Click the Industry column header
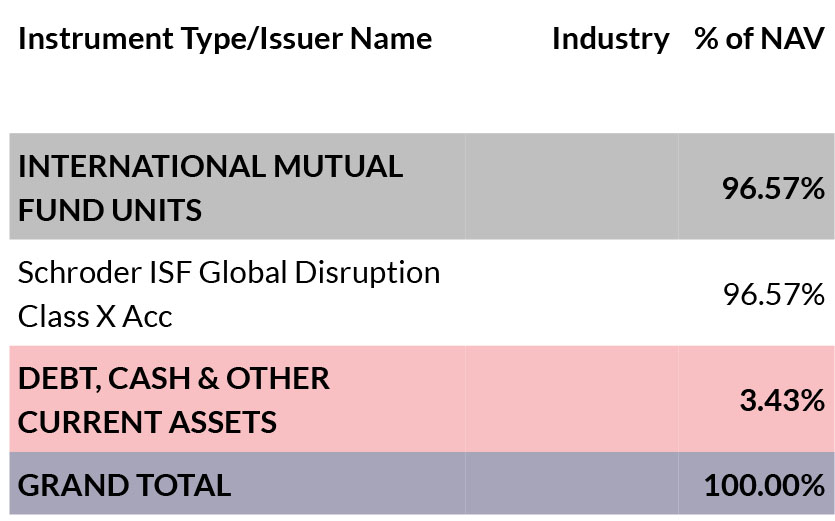 coord(610,39)
